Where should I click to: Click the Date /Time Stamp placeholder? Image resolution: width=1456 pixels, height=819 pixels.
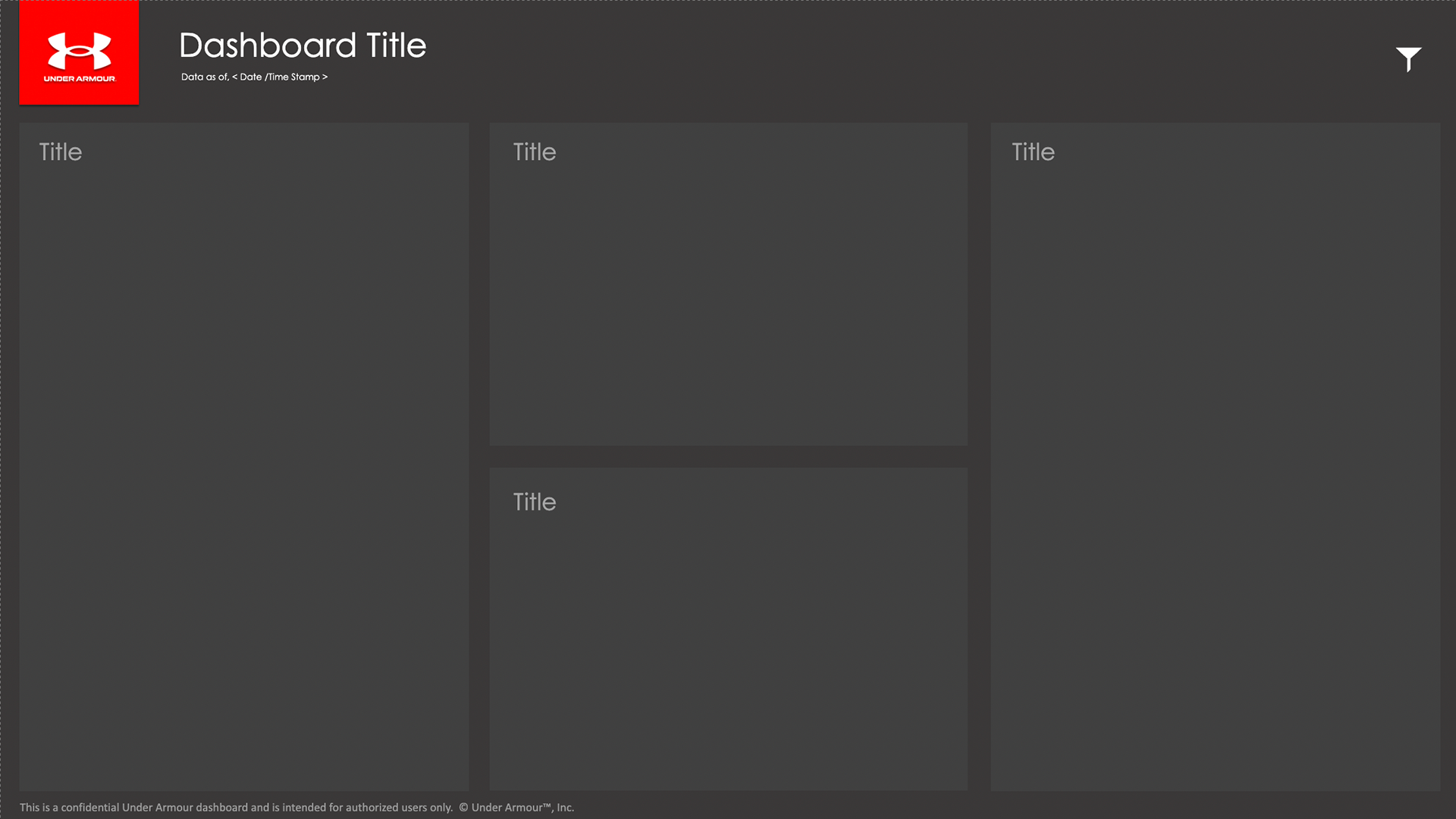281,77
